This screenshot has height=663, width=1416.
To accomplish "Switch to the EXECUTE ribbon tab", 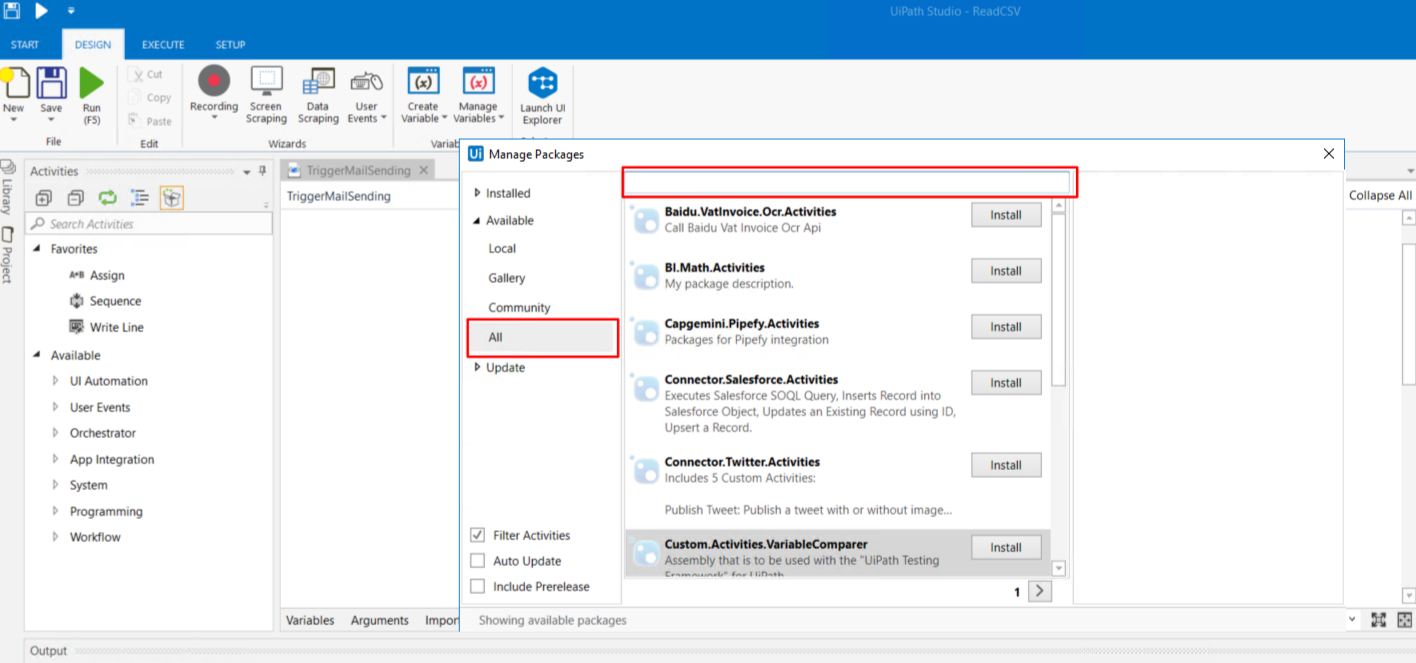I will (x=163, y=45).
